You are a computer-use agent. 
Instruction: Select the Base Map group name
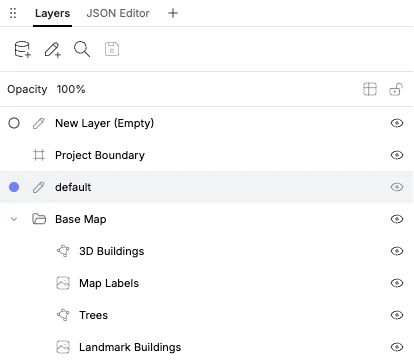[x=81, y=219]
